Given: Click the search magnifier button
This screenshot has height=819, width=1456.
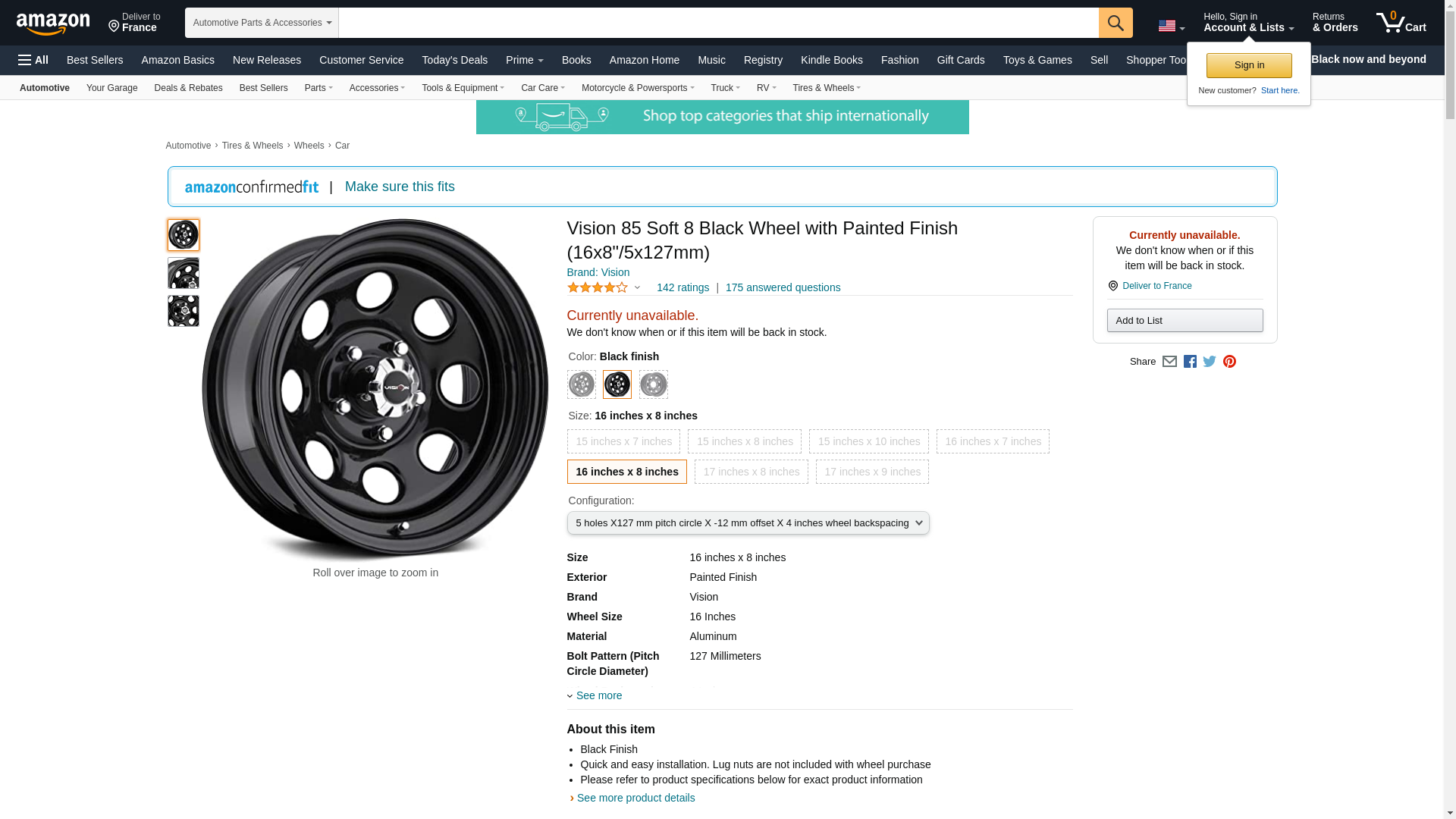Looking at the screenshot, I should pos(1115,23).
